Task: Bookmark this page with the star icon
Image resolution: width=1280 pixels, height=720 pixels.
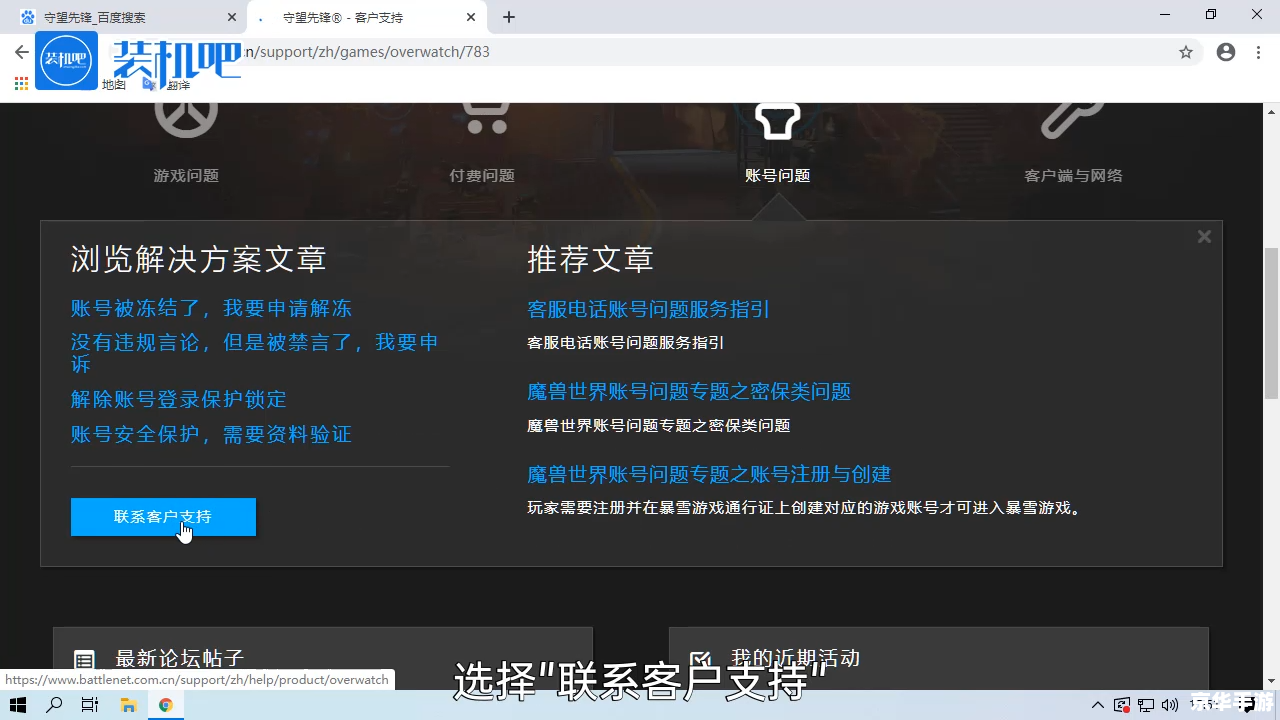Action: (1186, 52)
